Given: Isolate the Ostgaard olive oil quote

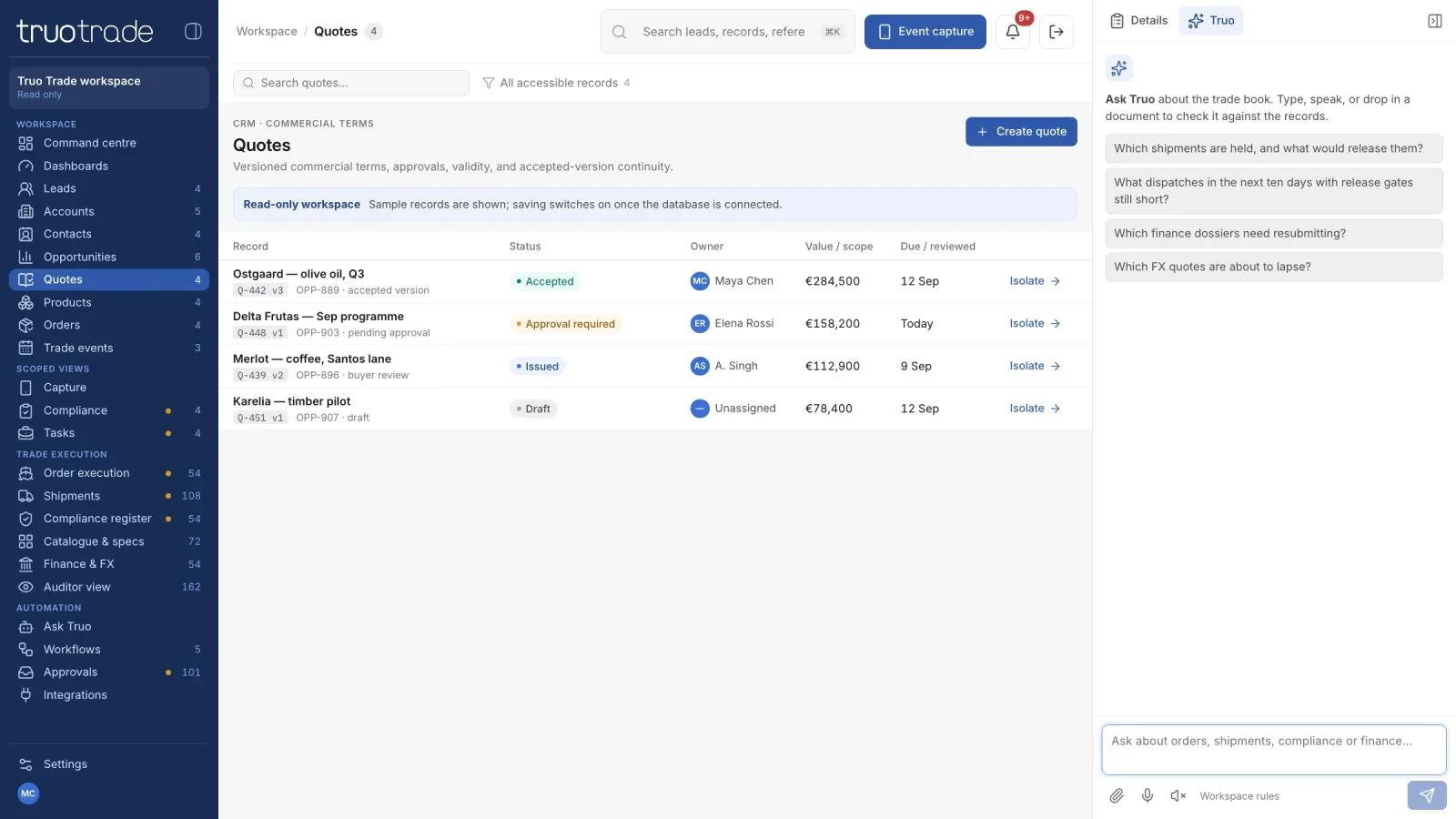Looking at the screenshot, I should click(x=1035, y=281).
